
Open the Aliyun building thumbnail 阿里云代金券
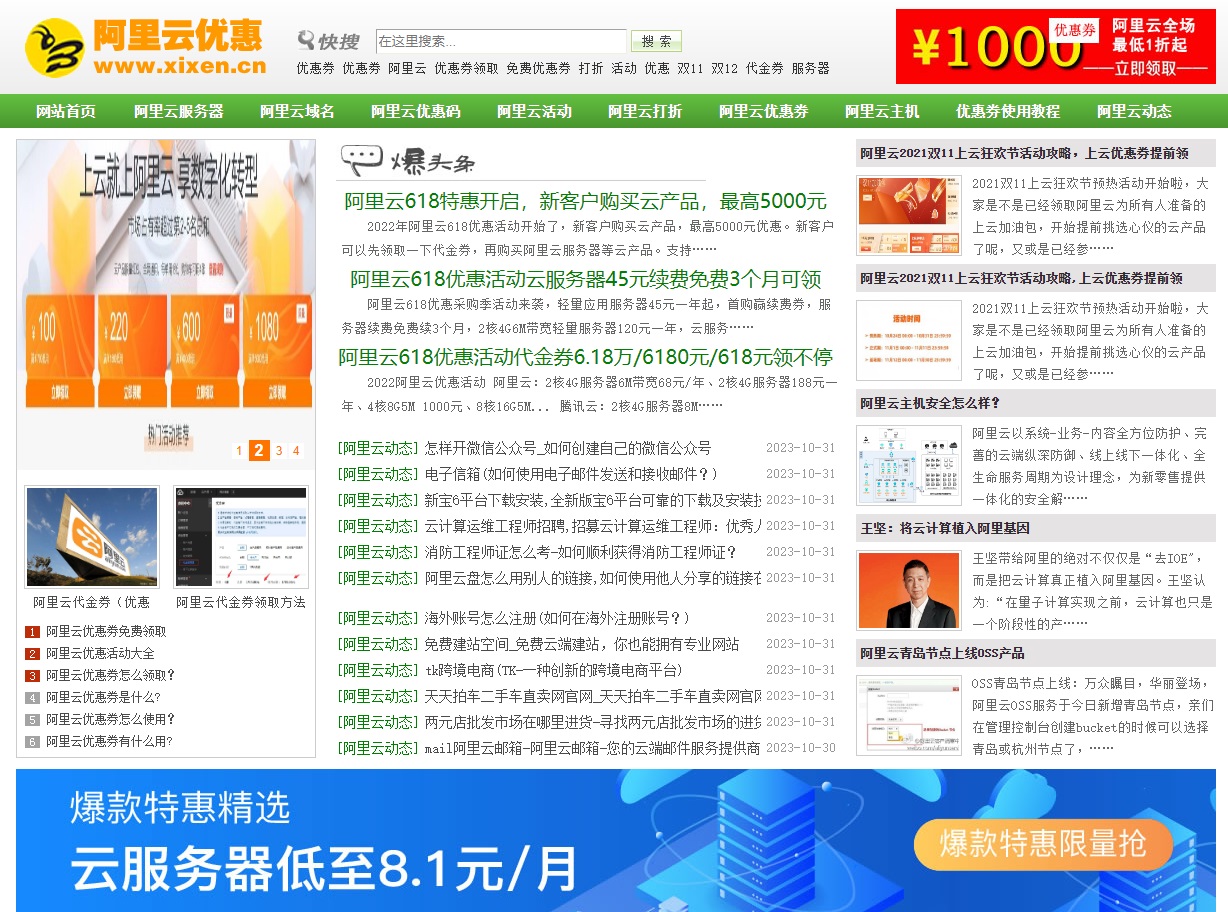(x=92, y=537)
